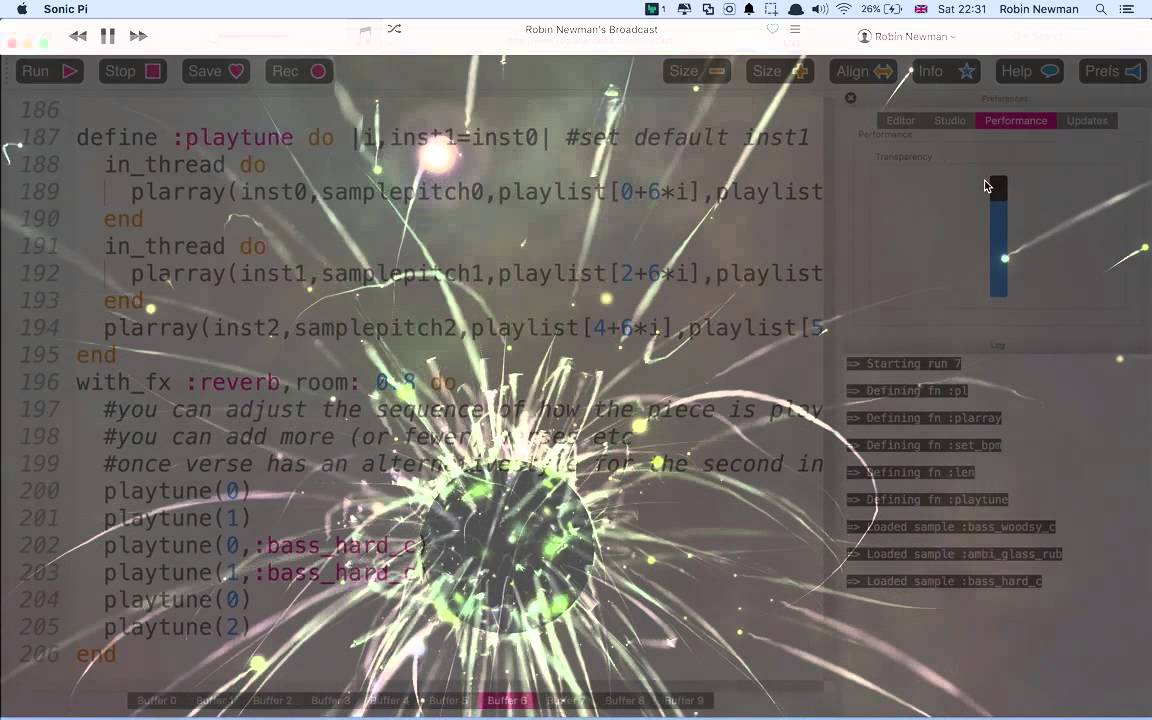The height and width of the screenshot is (720, 1152).
Task: Click 'Defining fn :plarray' log entry
Action: [924, 418]
